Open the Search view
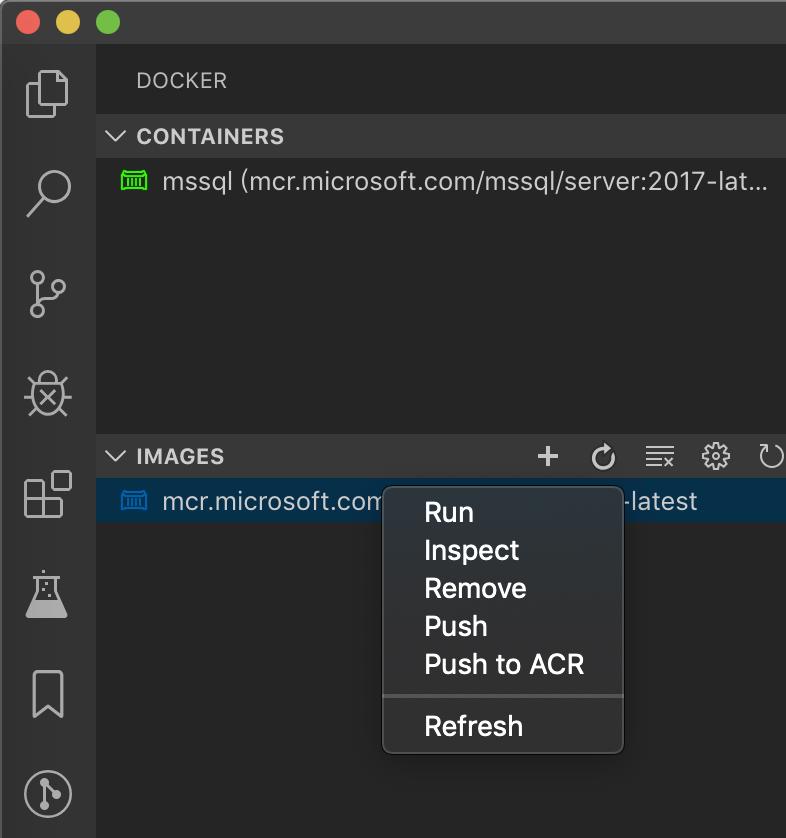The image size is (786, 838). pos(48,193)
